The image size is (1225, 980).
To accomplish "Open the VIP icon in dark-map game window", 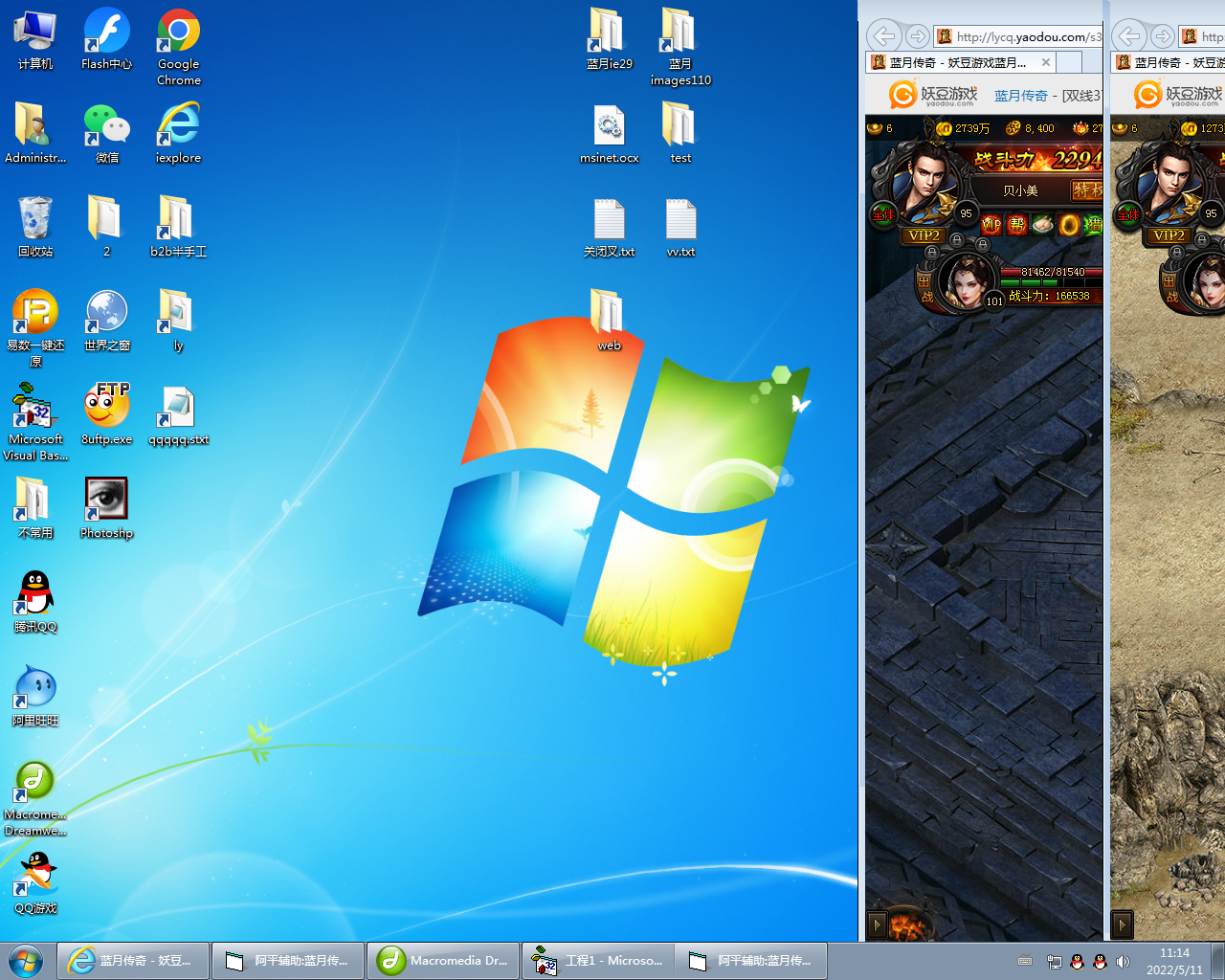I will (x=991, y=225).
